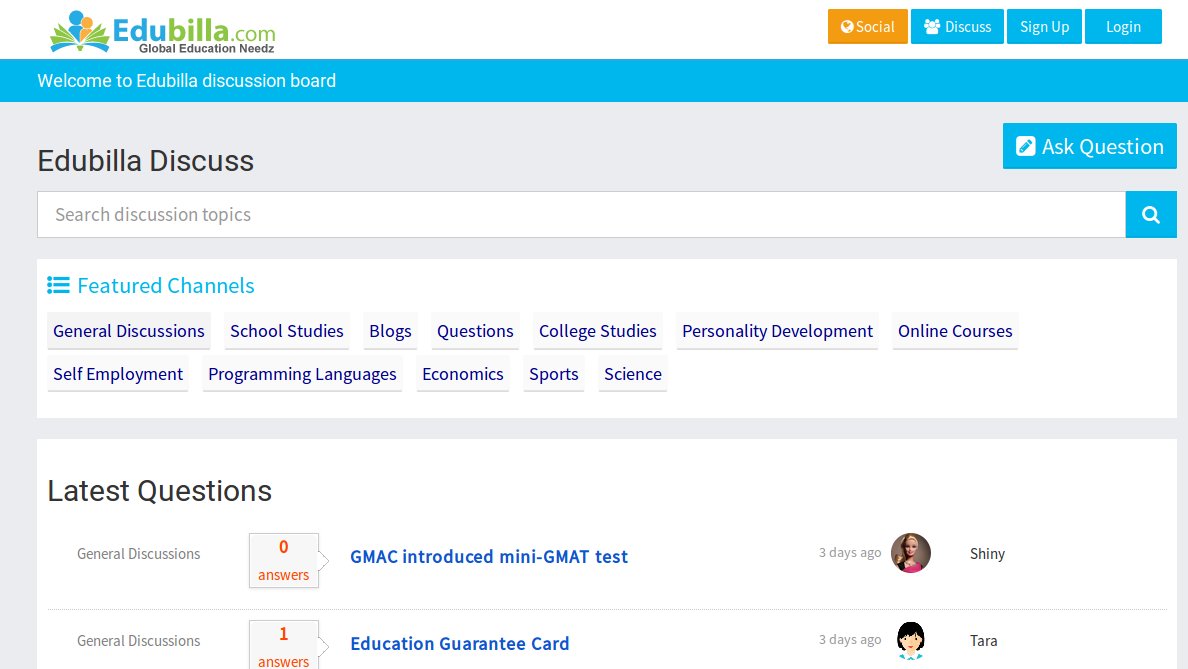Select the School Studies channel
1188x669 pixels.
click(286, 331)
